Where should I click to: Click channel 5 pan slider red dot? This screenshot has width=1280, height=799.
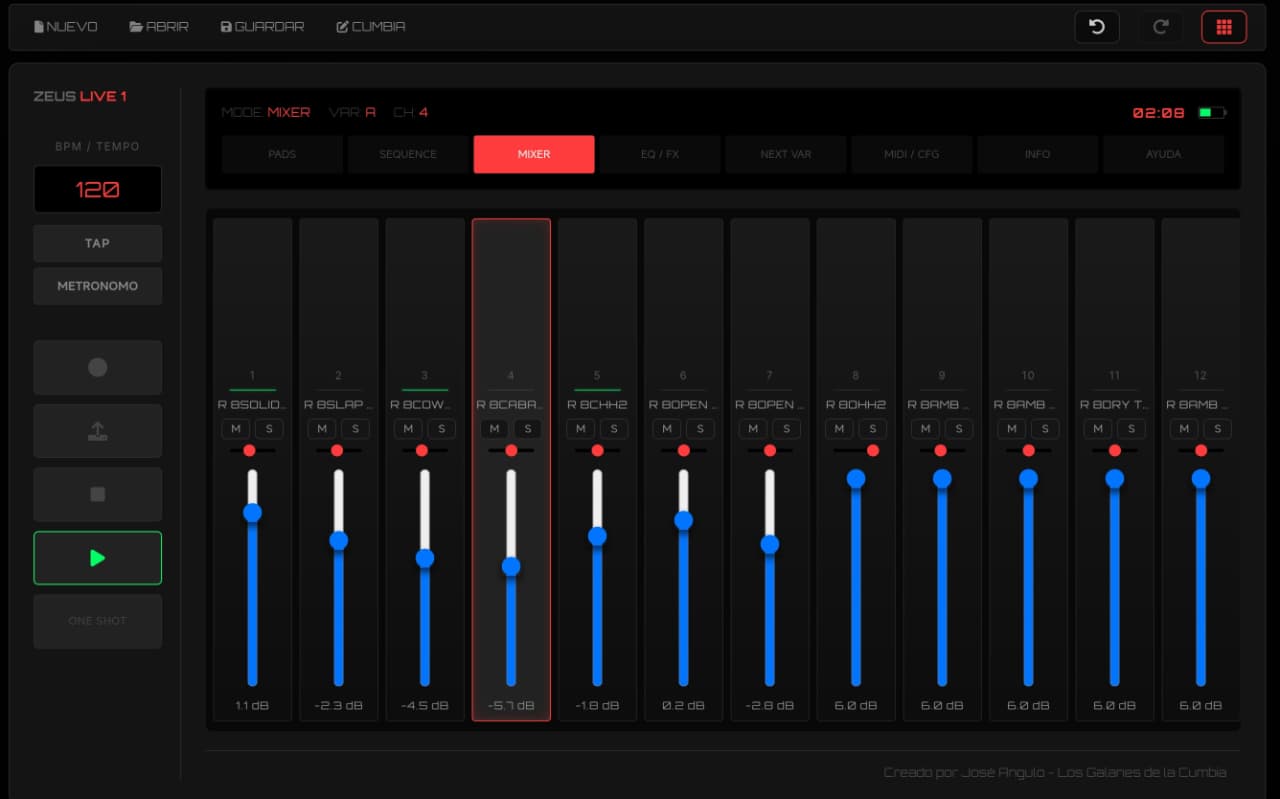click(597, 450)
